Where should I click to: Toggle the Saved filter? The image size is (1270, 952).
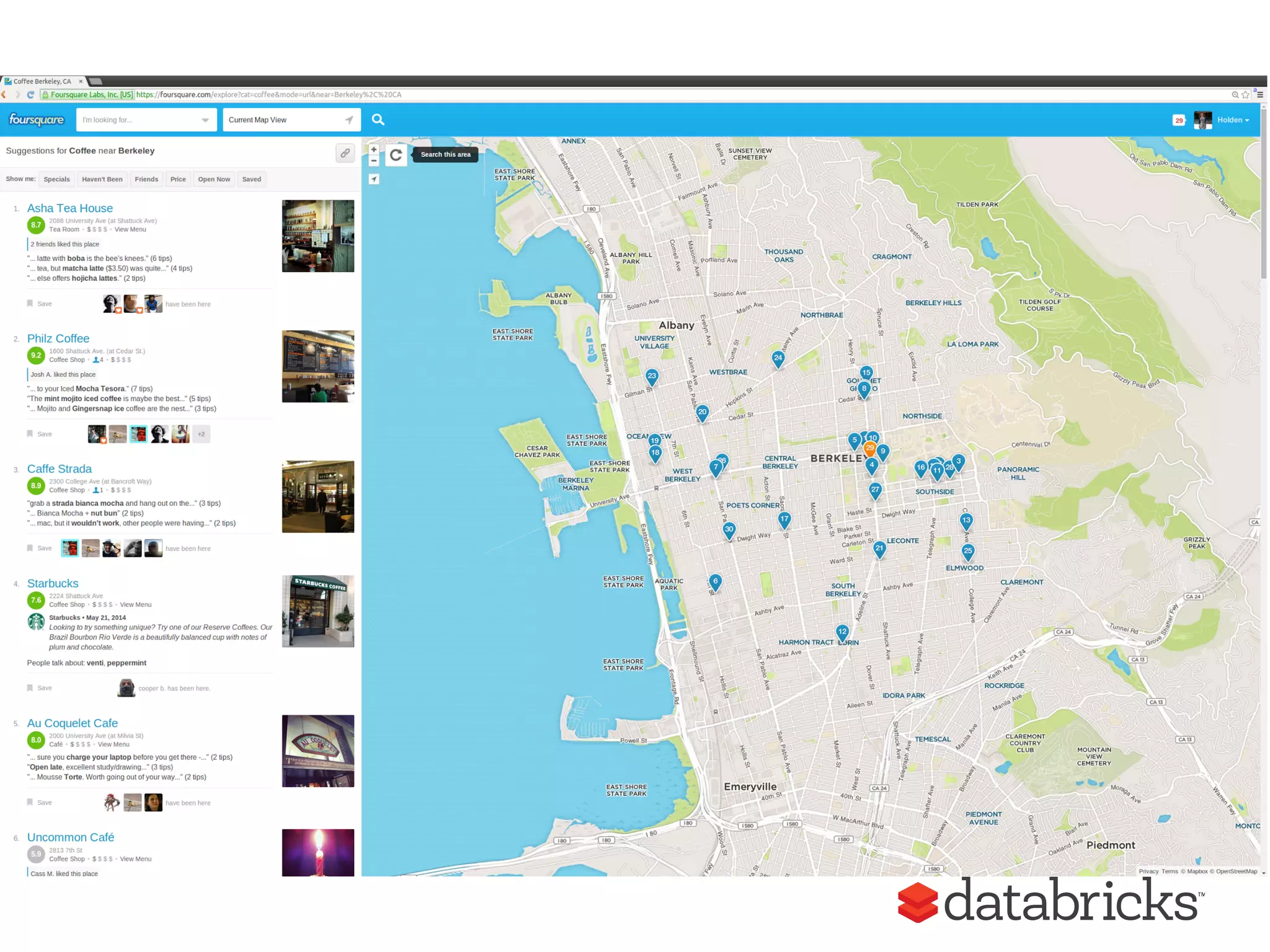pos(251,180)
